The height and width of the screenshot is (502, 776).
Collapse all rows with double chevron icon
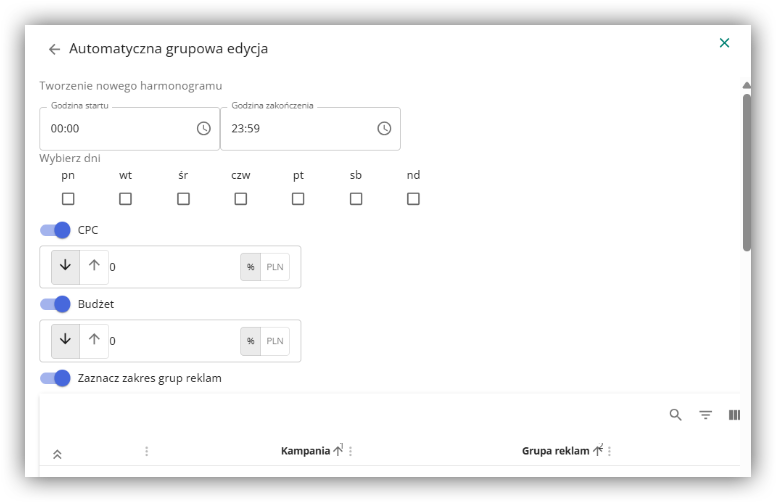click(57, 454)
